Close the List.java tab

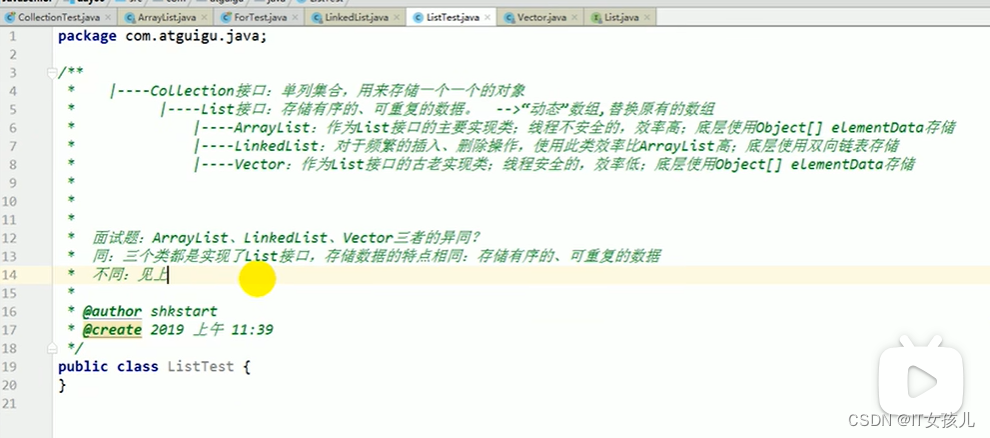coord(647,18)
